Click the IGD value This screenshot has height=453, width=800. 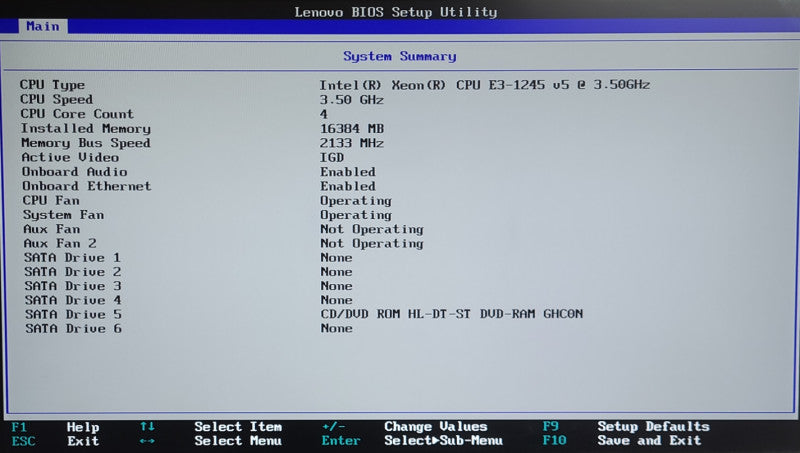coord(332,157)
